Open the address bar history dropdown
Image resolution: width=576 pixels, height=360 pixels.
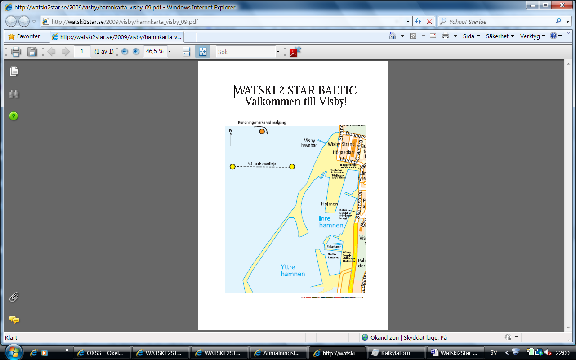coord(408,22)
